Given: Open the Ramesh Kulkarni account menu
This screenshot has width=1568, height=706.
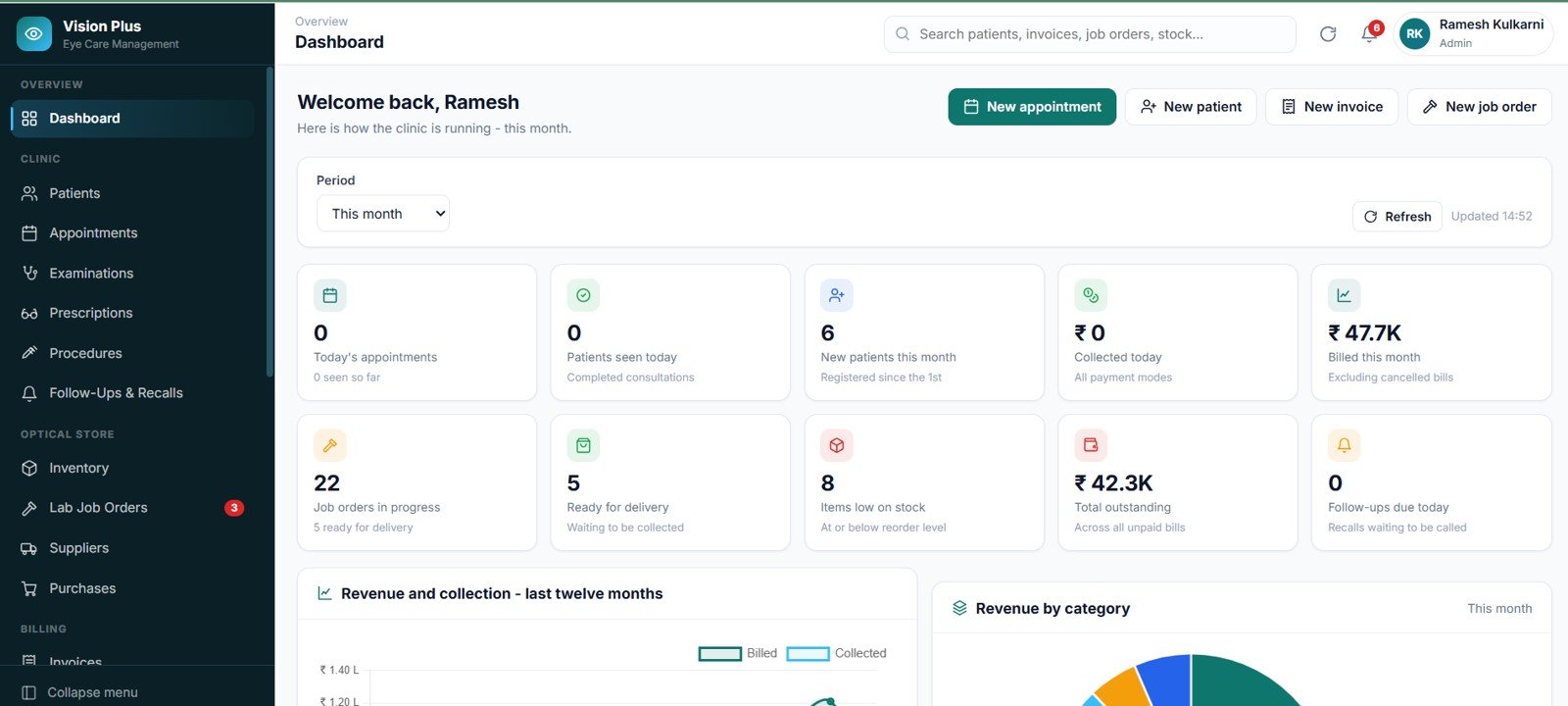Looking at the screenshot, I should [1473, 34].
